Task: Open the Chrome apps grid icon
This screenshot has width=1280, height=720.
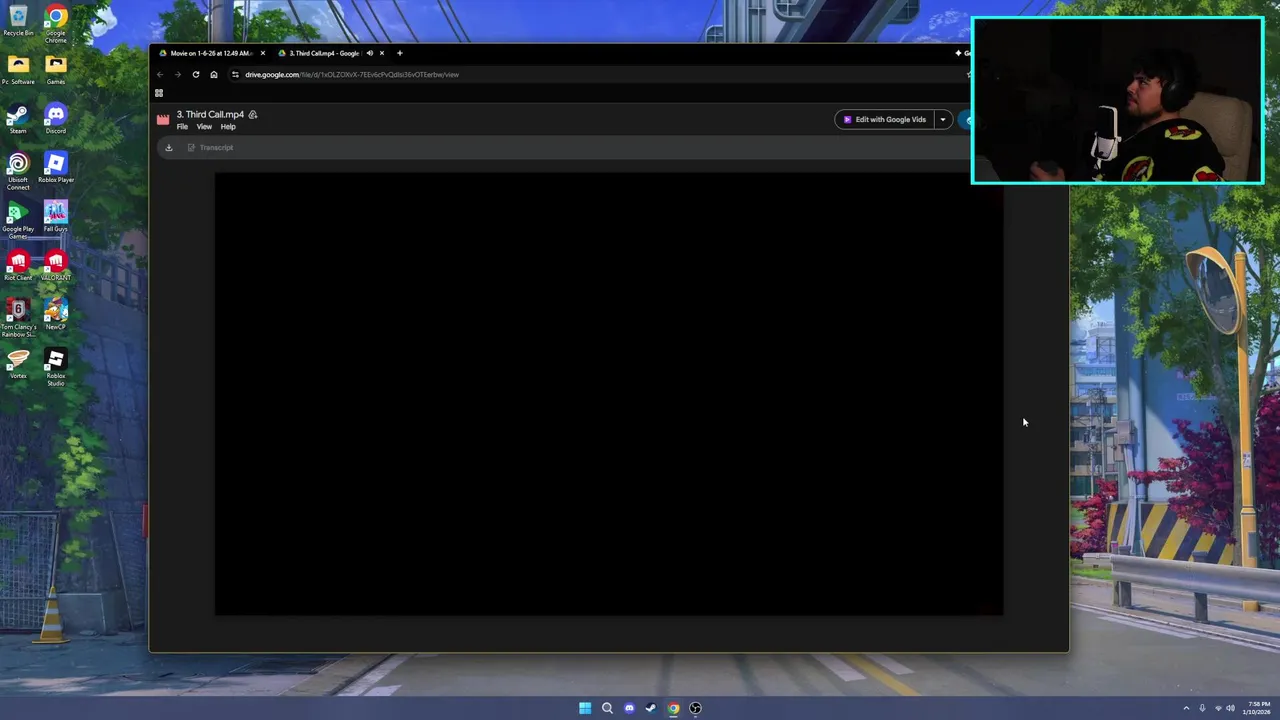Action: pos(158,93)
